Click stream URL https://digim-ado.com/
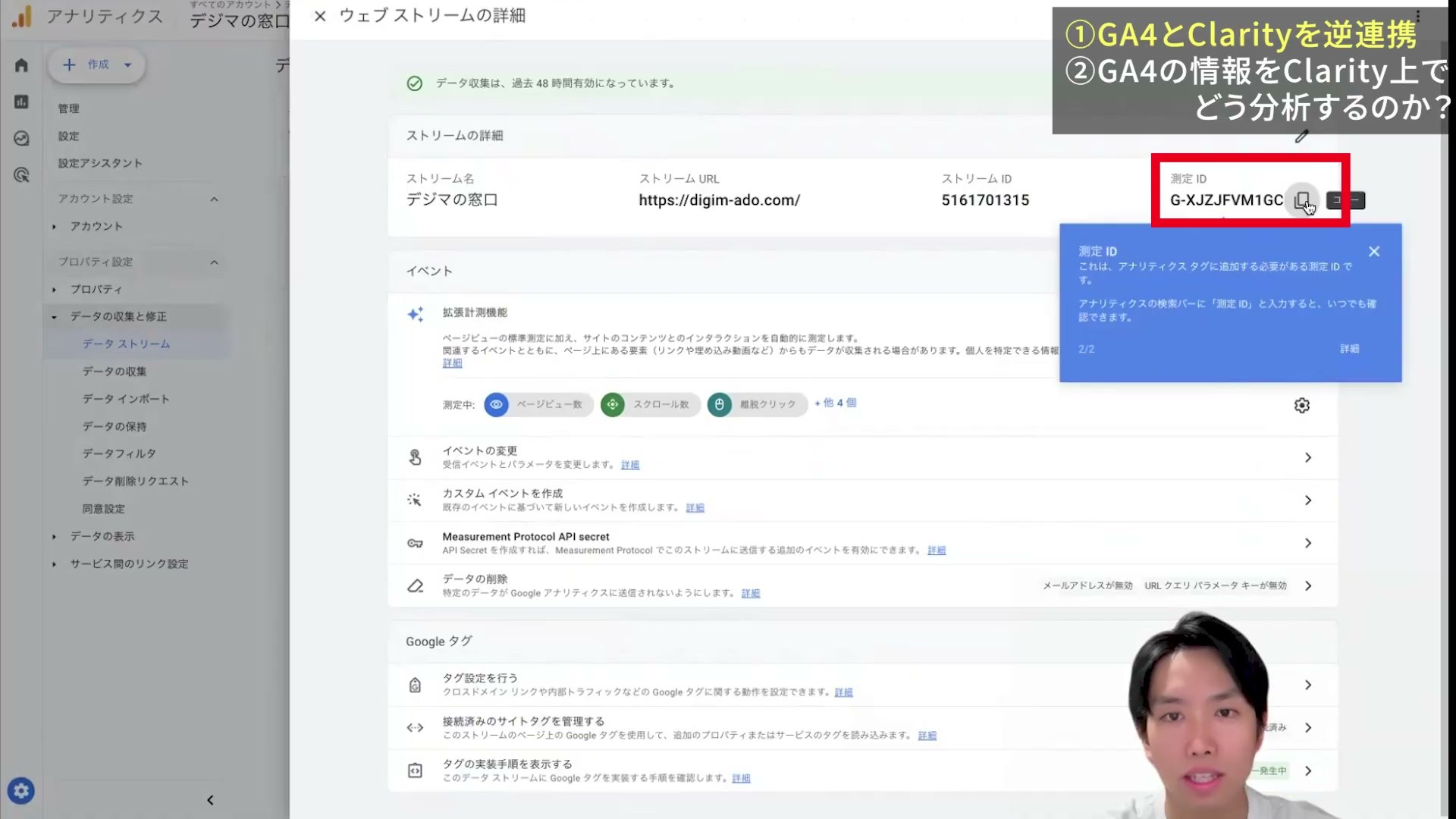This screenshot has height=819, width=1456. pos(719,200)
